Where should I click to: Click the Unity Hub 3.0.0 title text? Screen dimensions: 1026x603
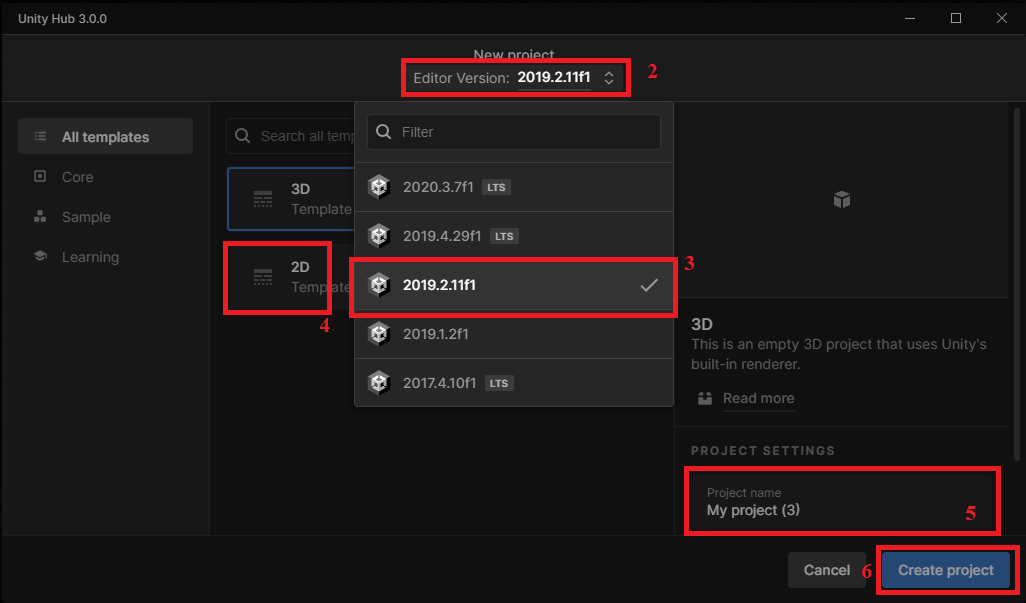(x=62, y=18)
